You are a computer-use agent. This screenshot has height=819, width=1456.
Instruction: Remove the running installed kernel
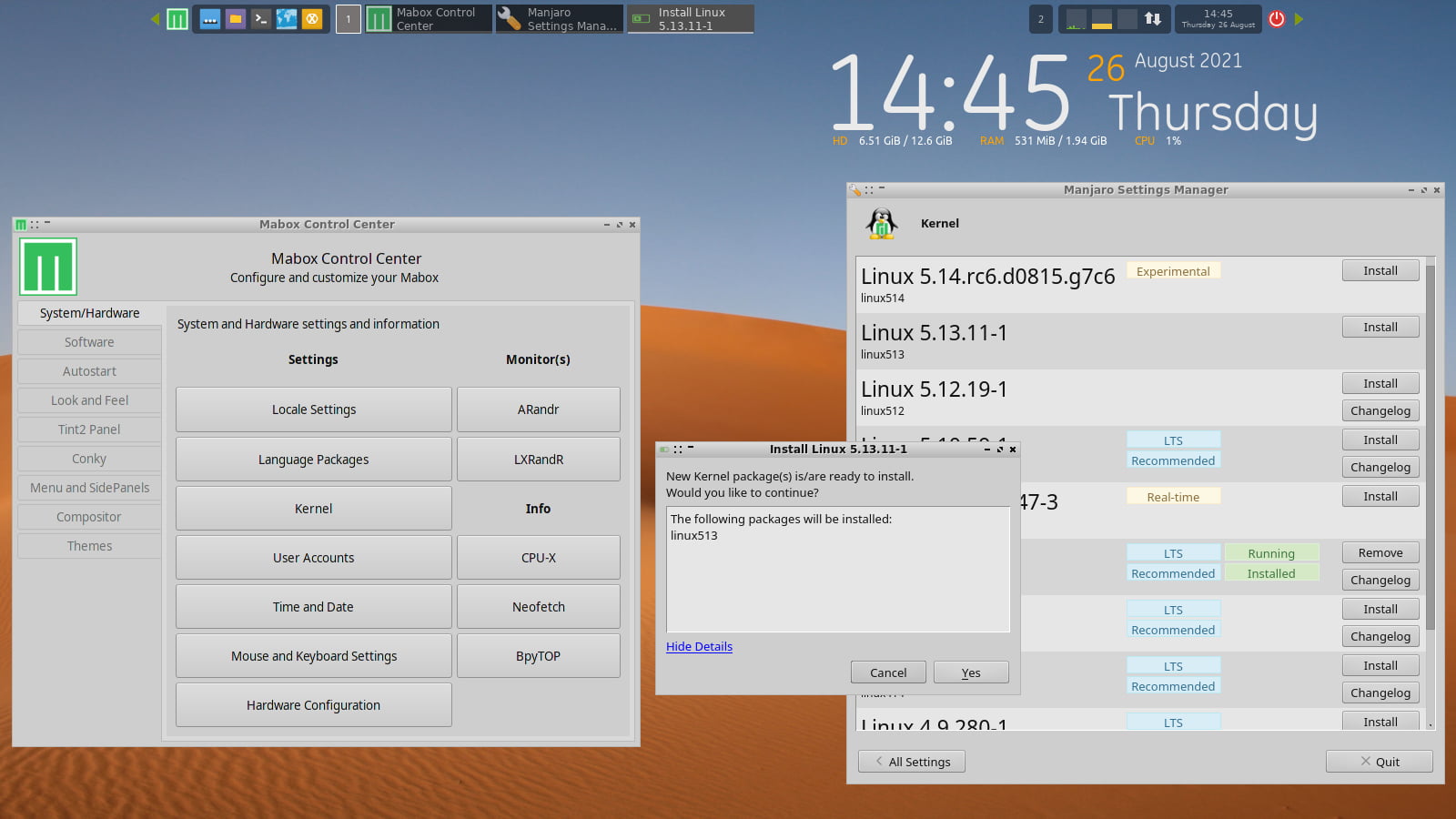pyautogui.click(x=1380, y=553)
